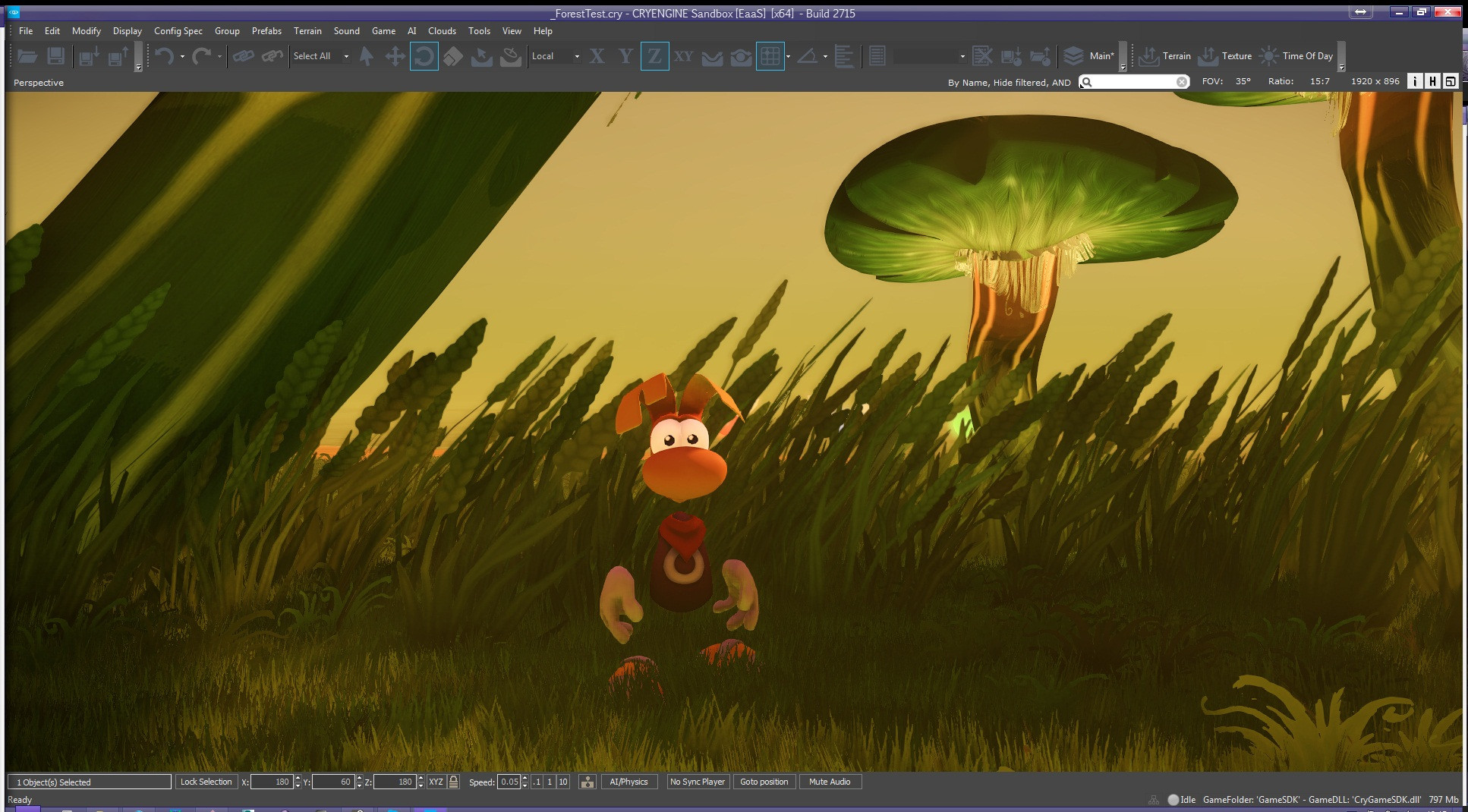
Task: Toggle follow terrain and snap to objects
Action: 741,56
